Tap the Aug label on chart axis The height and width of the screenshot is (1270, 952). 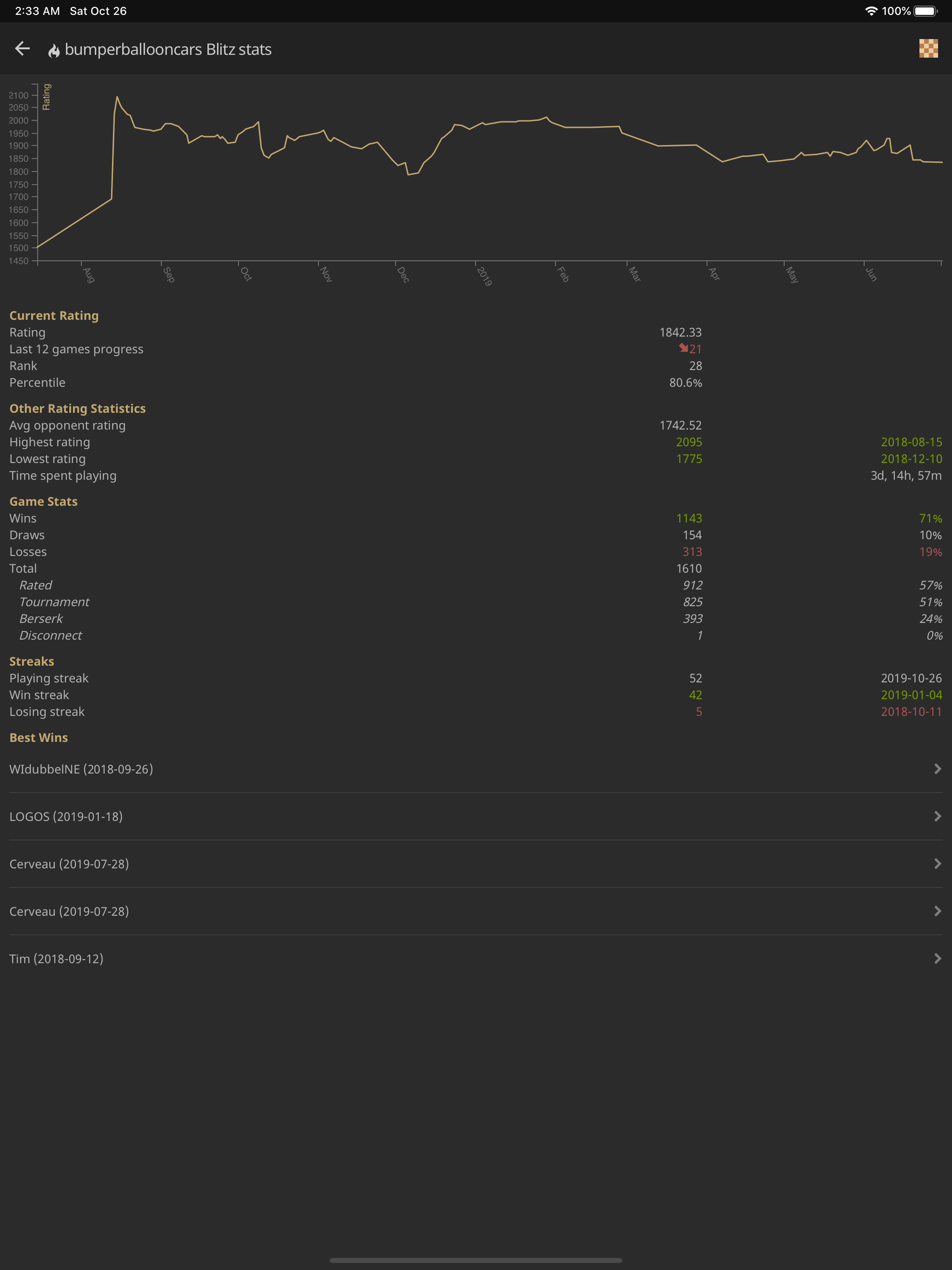point(88,274)
